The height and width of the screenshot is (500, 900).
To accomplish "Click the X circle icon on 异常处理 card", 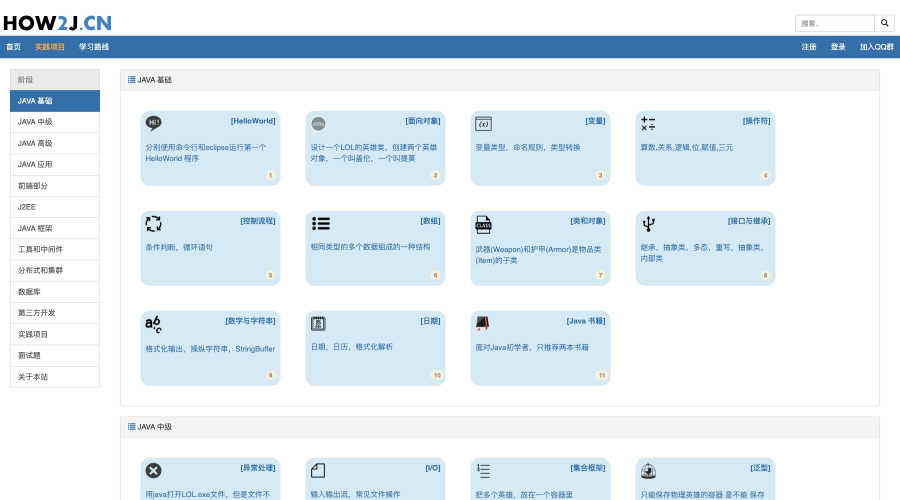I will pyautogui.click(x=153, y=471).
